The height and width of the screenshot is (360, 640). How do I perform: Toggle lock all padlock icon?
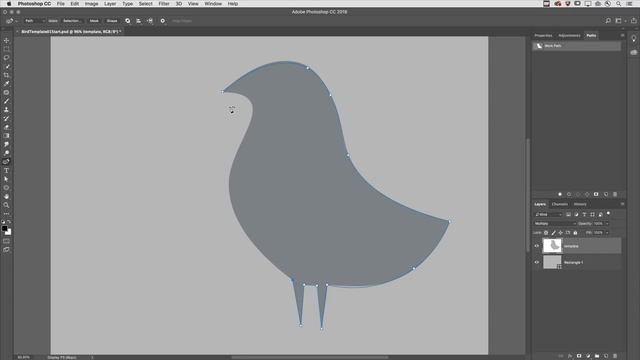click(x=575, y=233)
